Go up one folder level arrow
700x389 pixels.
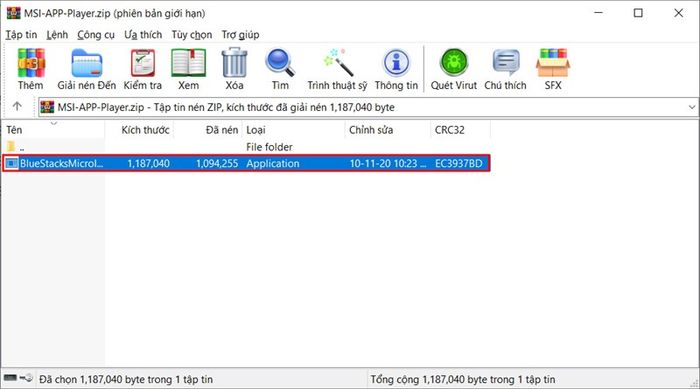[17, 106]
